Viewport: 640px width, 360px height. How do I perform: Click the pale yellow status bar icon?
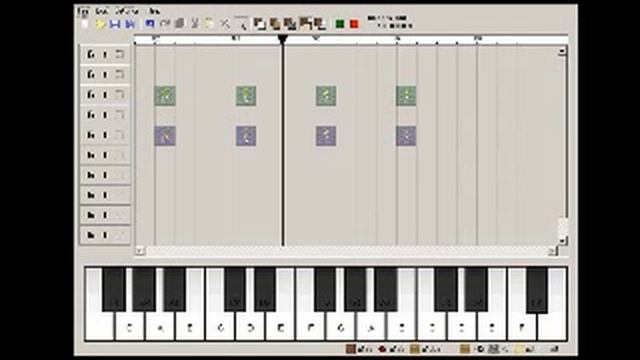(519, 349)
